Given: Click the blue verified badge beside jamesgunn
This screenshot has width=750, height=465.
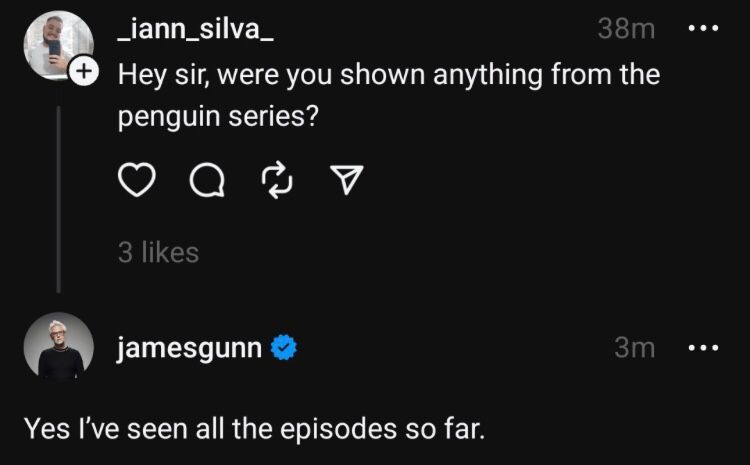Looking at the screenshot, I should click(285, 348).
